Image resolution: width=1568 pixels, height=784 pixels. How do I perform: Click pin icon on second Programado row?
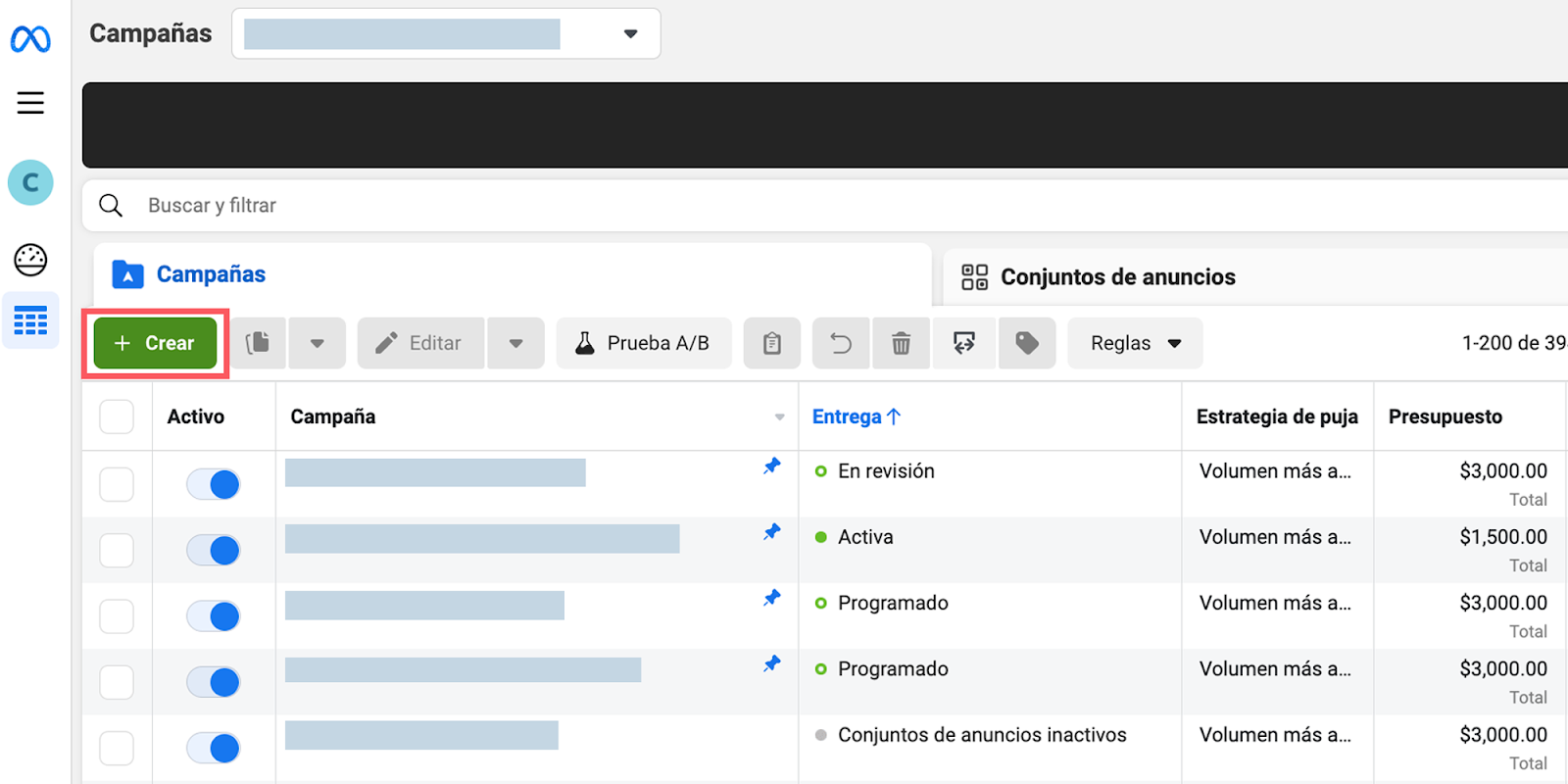click(x=772, y=663)
